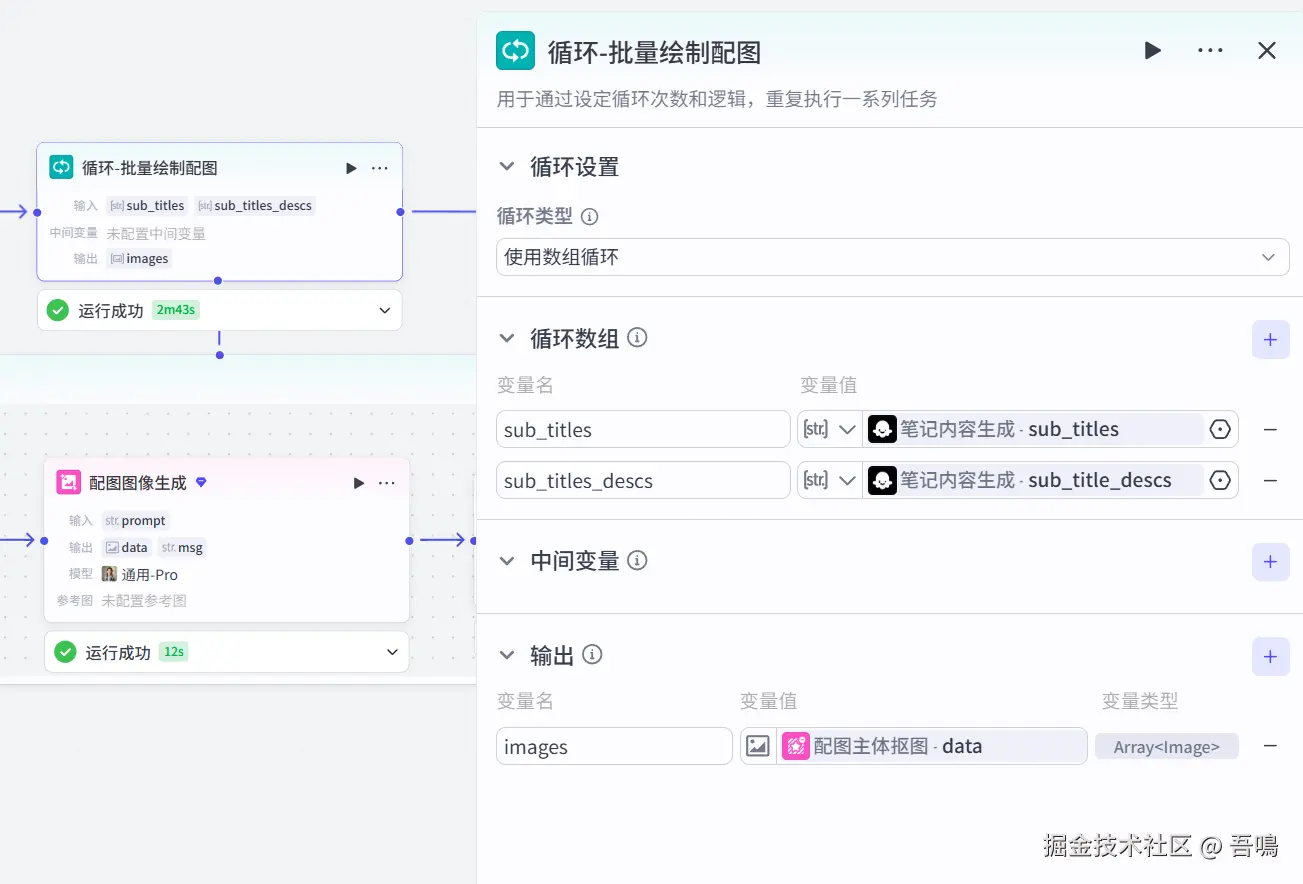Show info tooltip for 输出
Screen dimensions: 1303x884
(592, 655)
